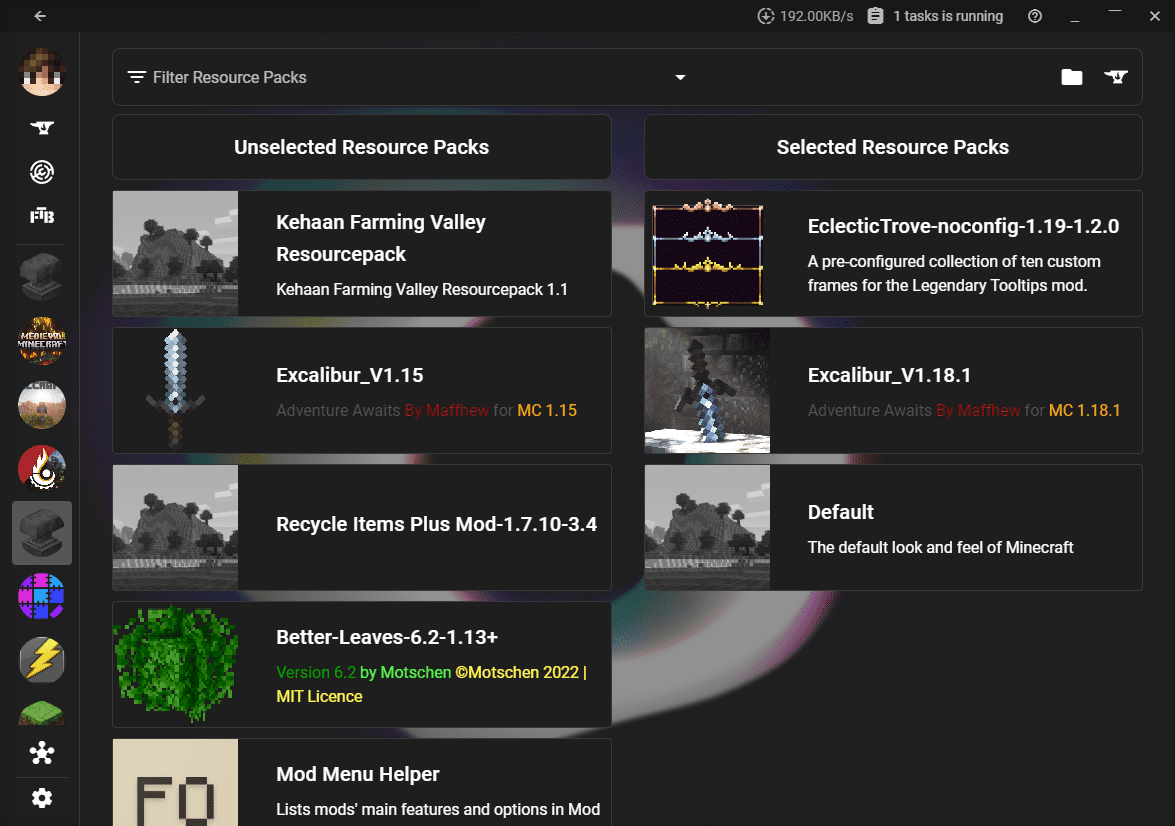
Task: Open help question mark icon
Action: point(1035,16)
